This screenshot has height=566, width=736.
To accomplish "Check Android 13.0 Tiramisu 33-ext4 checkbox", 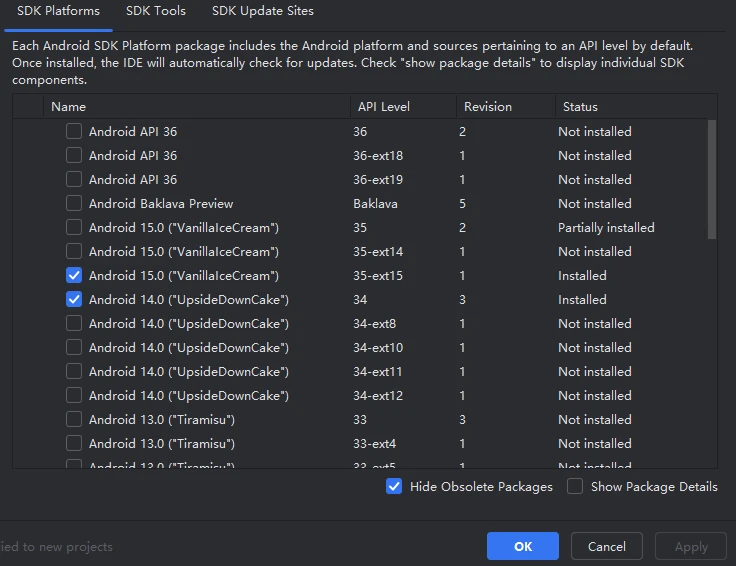I will pyautogui.click(x=74, y=443).
